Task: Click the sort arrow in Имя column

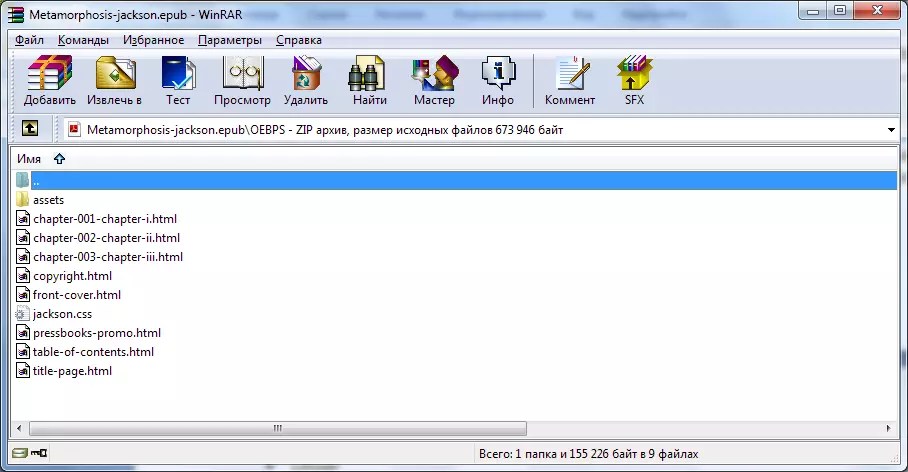Action: (60, 159)
